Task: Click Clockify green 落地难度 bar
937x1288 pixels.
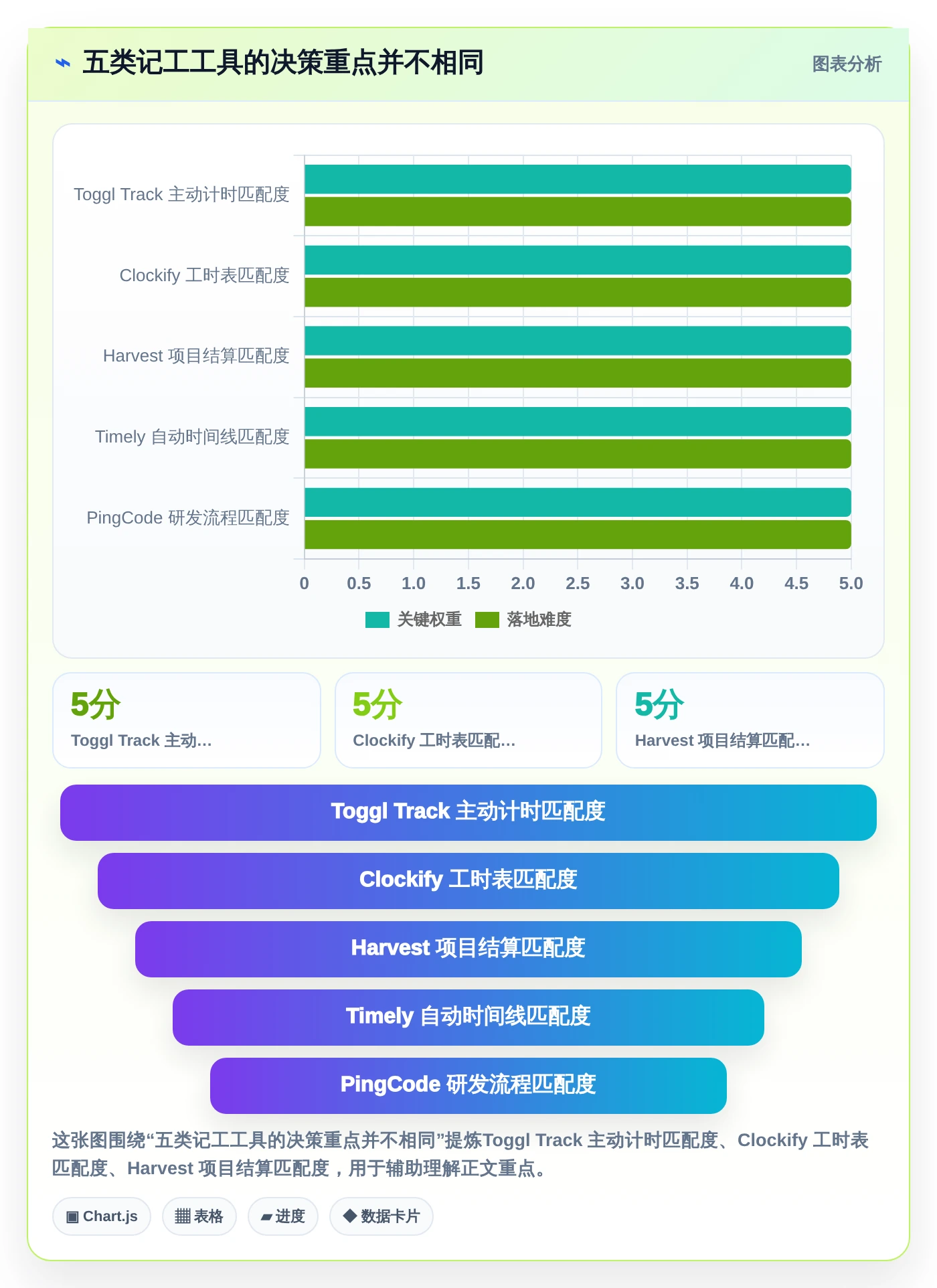Action: [x=578, y=293]
